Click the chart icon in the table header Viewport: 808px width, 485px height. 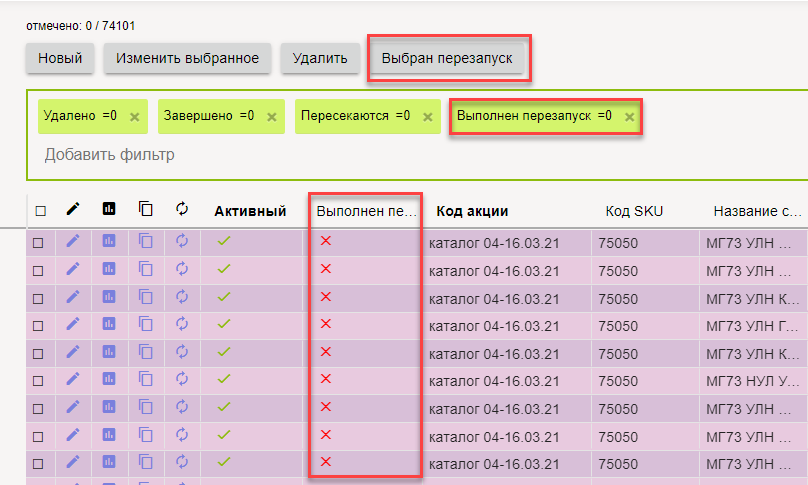[x=109, y=210]
